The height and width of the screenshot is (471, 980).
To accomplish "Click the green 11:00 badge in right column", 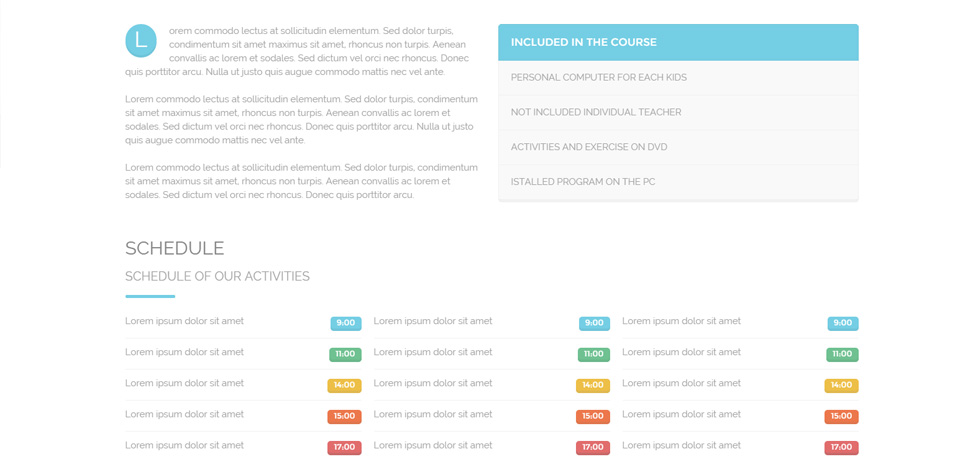I will pos(842,354).
